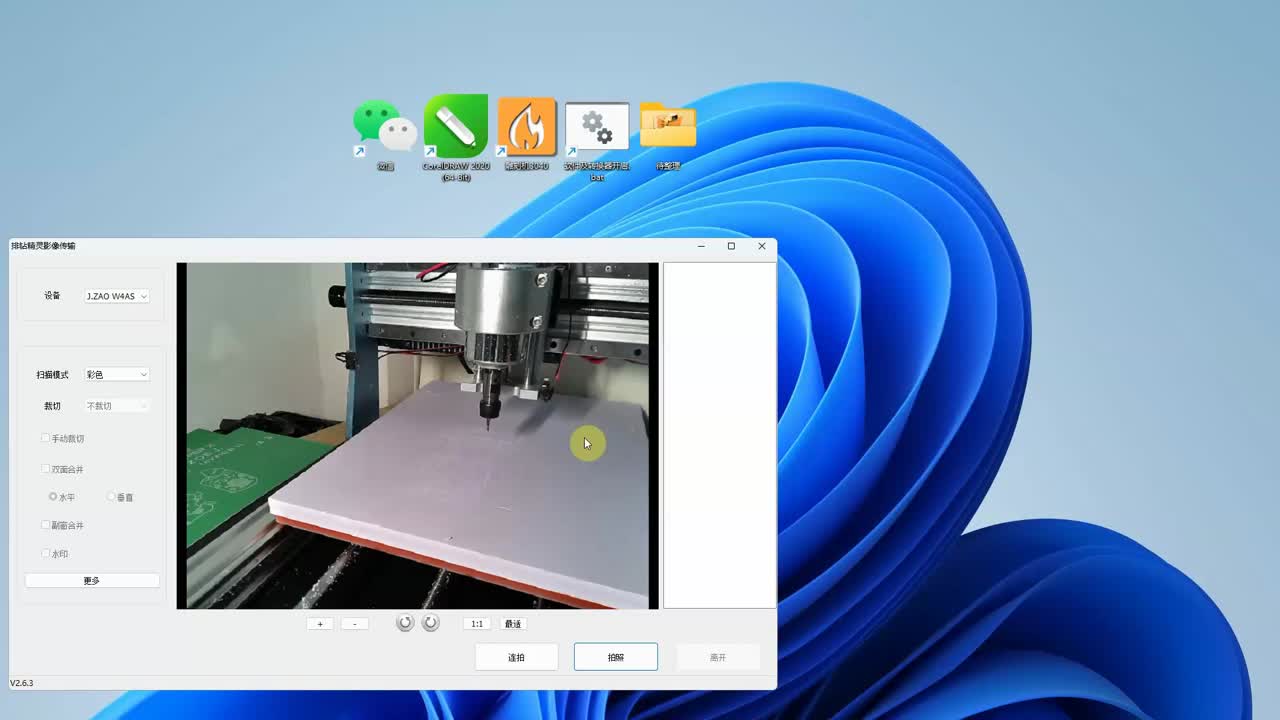Open the orange flame app shortcut
The image size is (1280, 720).
click(x=526, y=130)
